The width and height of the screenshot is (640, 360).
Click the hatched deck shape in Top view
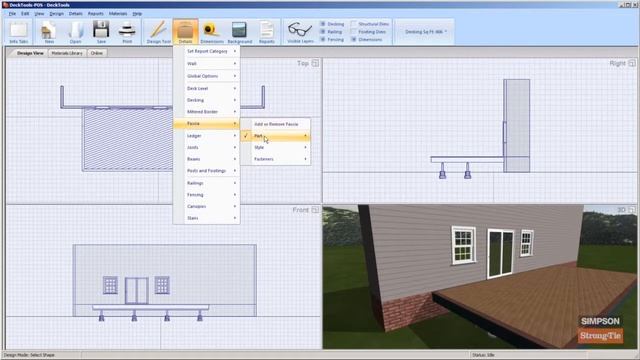(127, 139)
